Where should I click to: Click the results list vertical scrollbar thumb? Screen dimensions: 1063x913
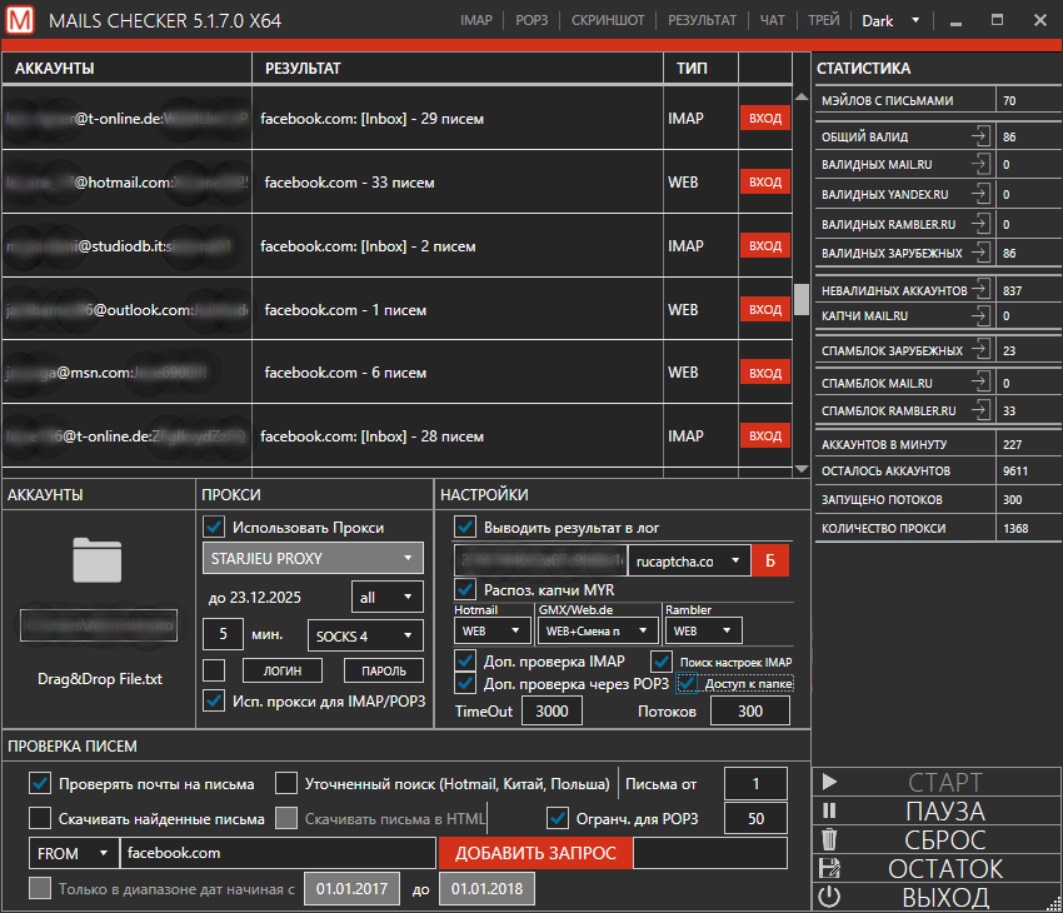[801, 299]
